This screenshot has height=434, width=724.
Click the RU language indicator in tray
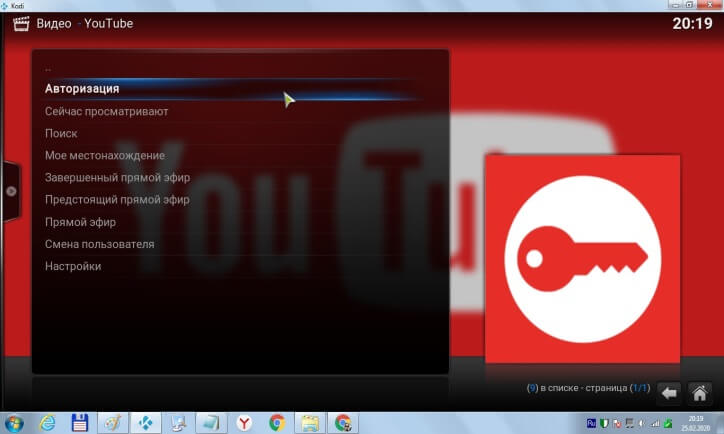(591, 423)
